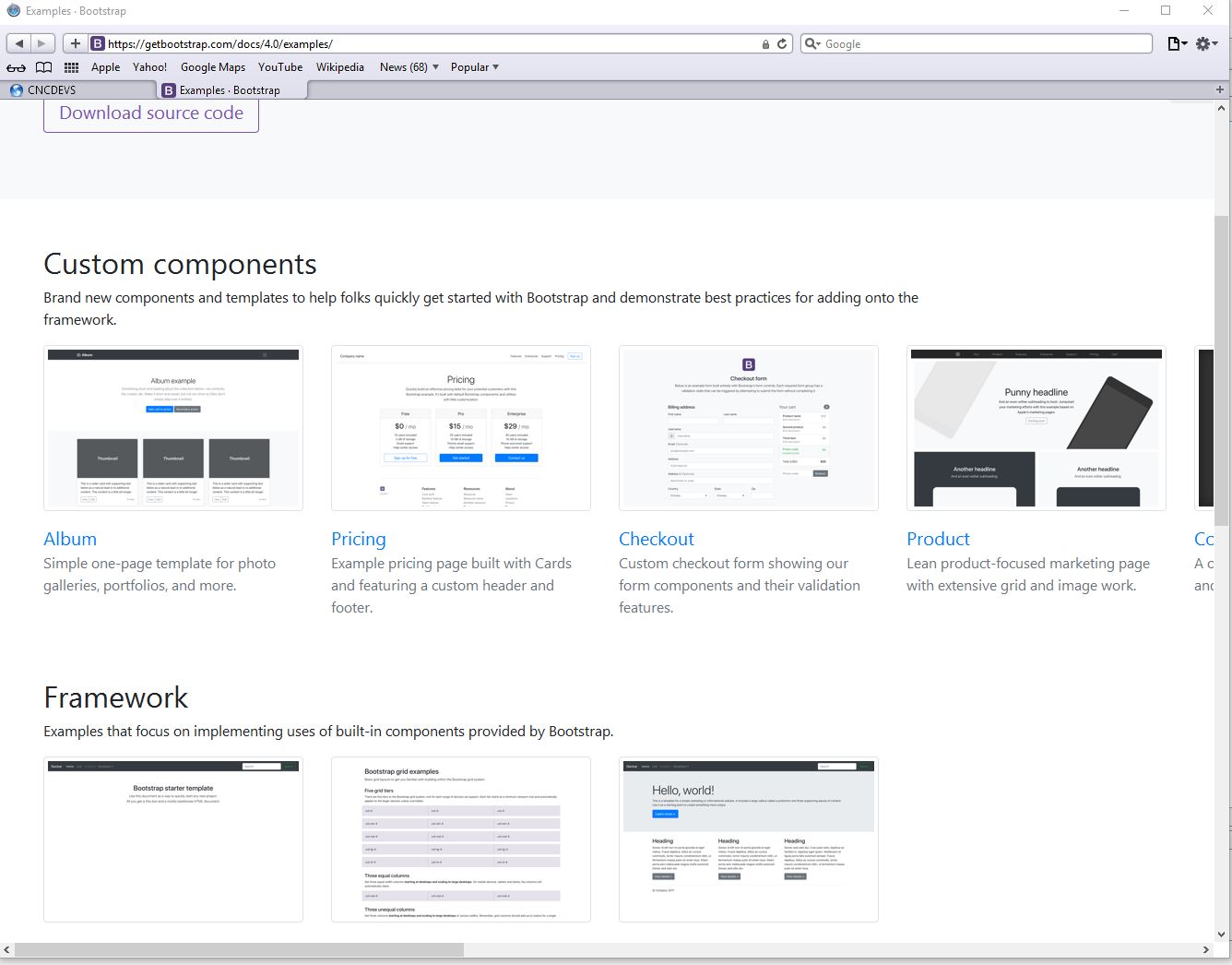
Task: Expand the News (68) bookmarks folder
Action: [409, 67]
